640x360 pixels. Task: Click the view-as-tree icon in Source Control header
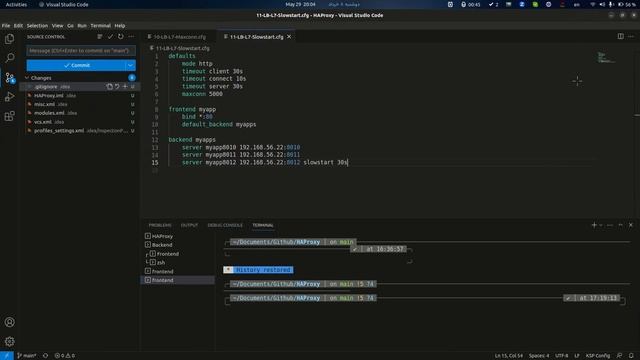[x=100, y=37]
